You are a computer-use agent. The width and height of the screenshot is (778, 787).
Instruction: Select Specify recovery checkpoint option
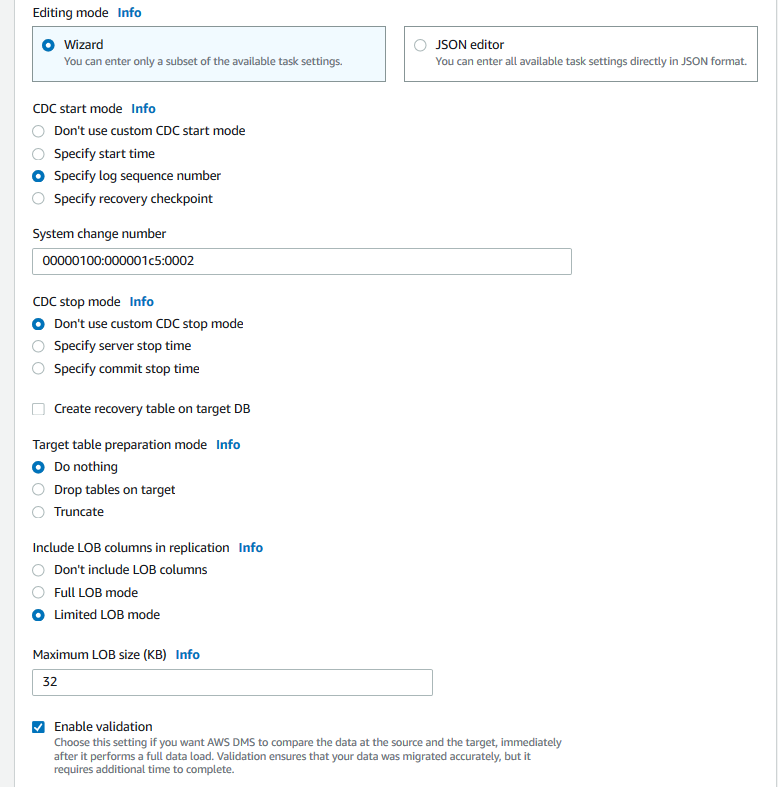[x=38, y=199]
